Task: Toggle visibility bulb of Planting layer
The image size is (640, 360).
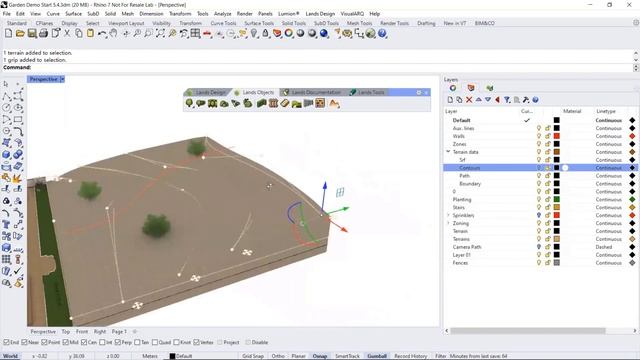Action: [x=539, y=199]
